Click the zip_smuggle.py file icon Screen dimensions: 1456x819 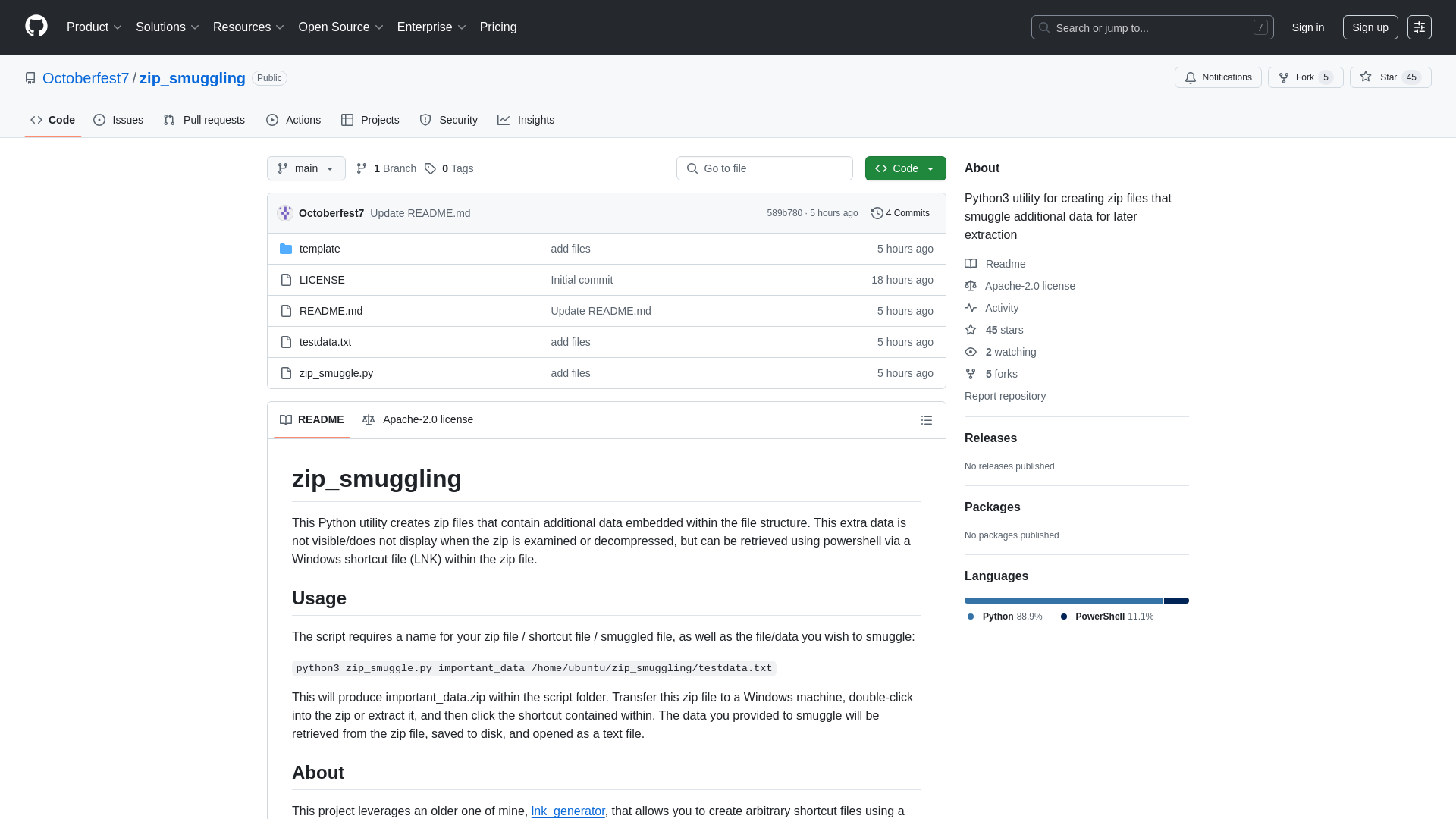286,373
